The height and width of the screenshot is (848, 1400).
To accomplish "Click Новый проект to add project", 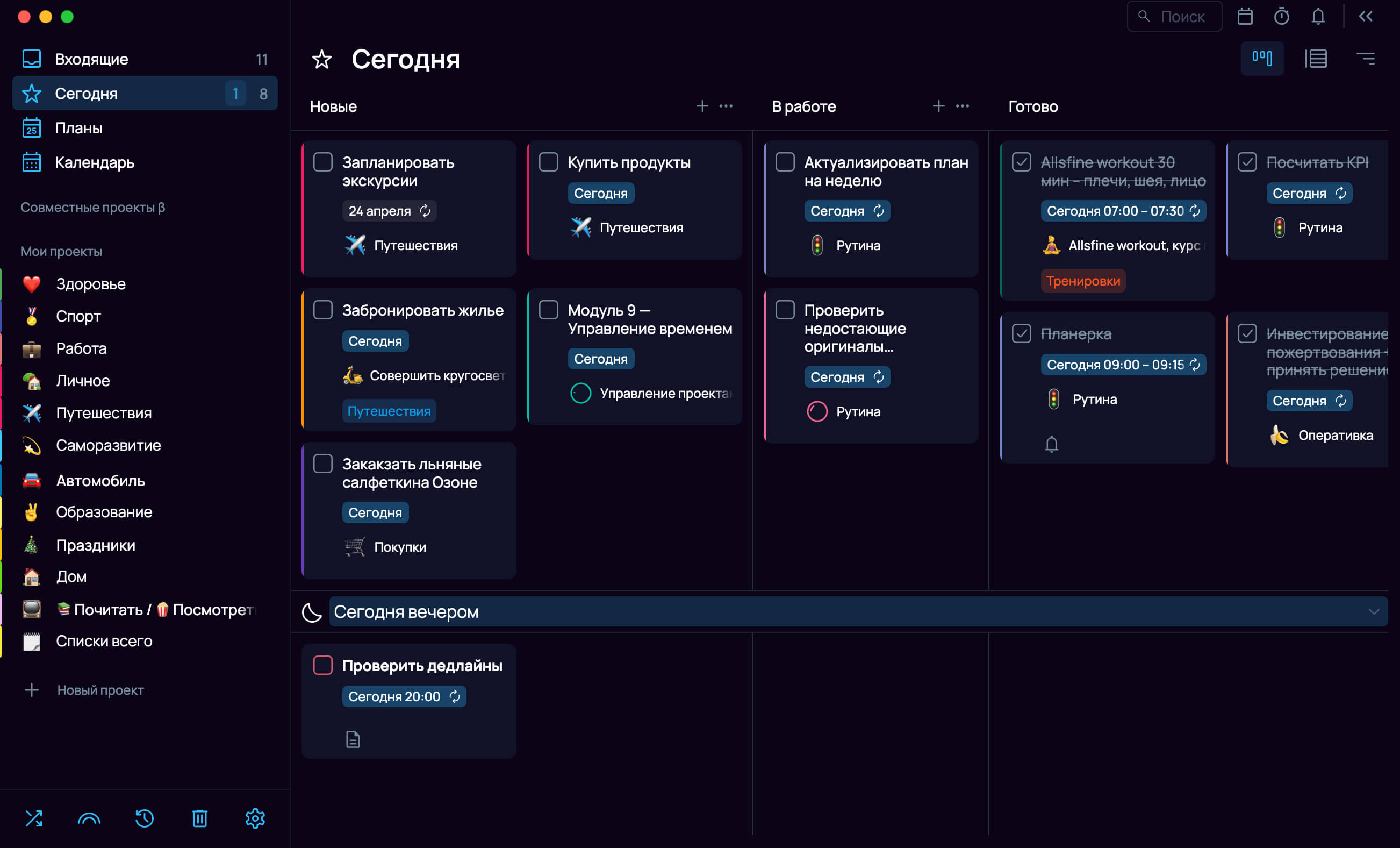I will tap(100, 690).
